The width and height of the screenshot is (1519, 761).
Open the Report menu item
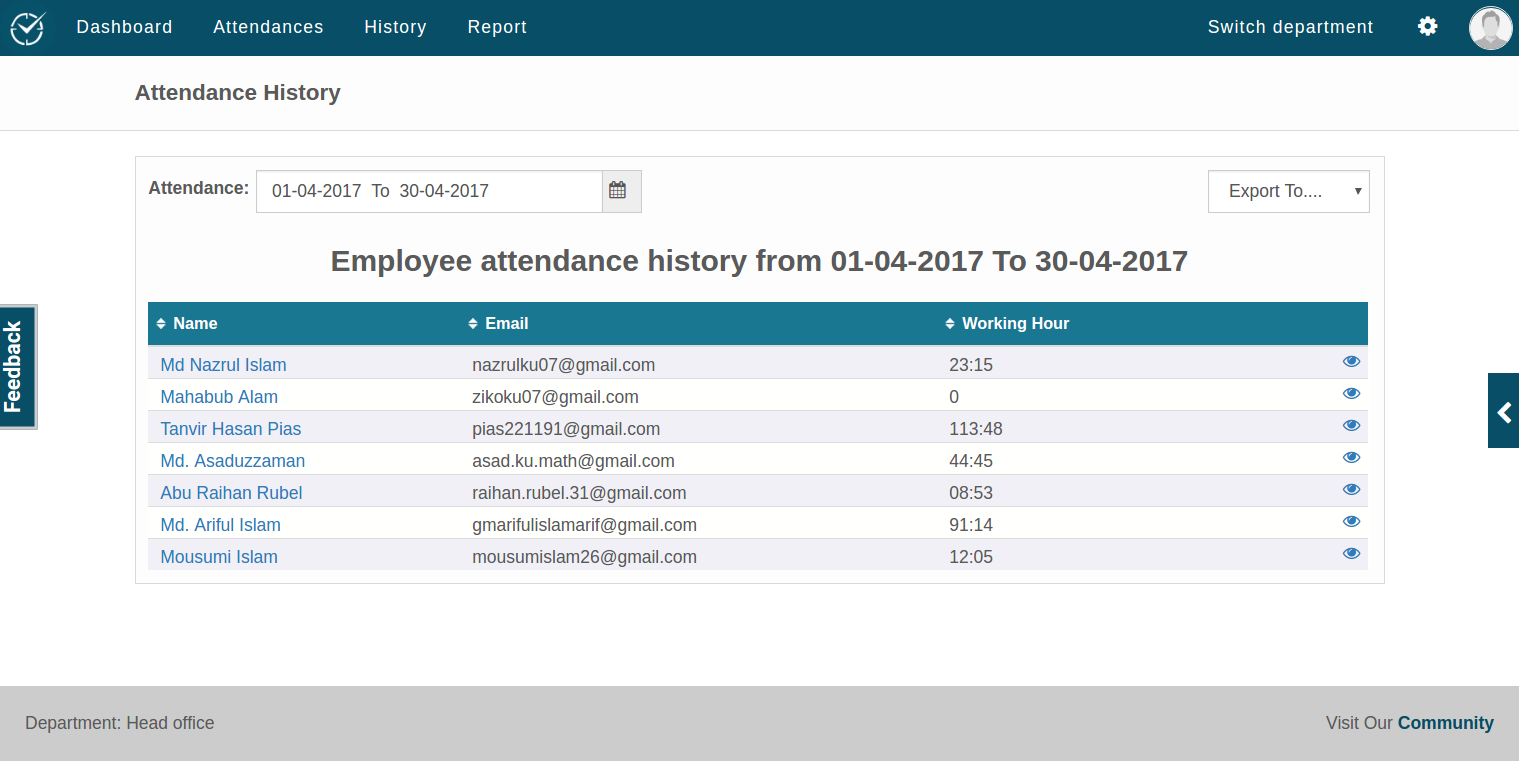(x=497, y=27)
